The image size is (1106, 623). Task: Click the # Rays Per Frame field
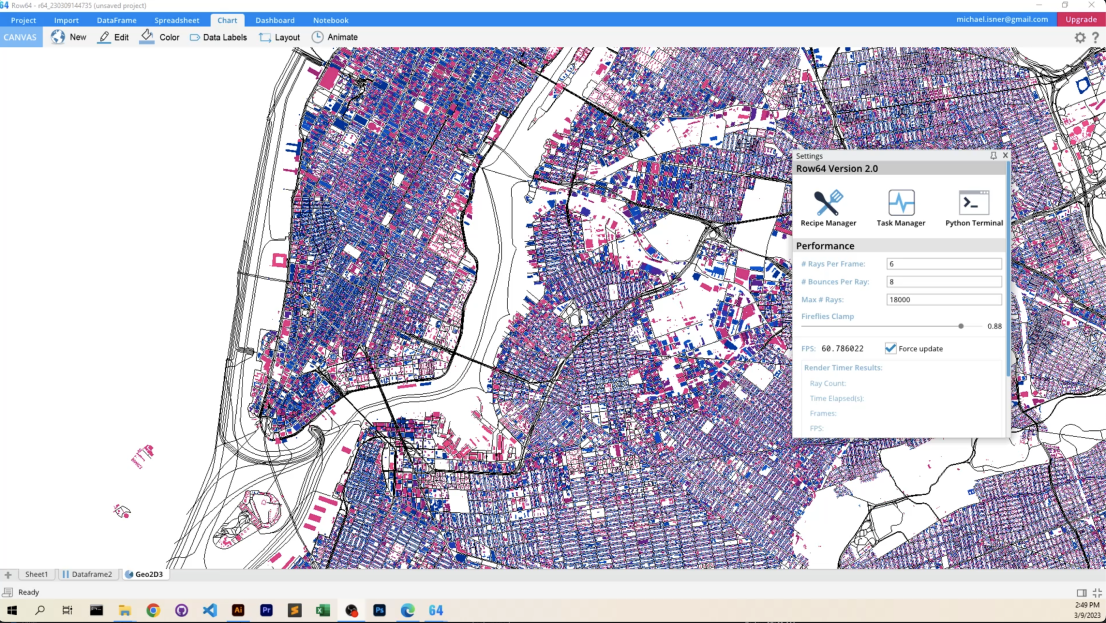943,264
